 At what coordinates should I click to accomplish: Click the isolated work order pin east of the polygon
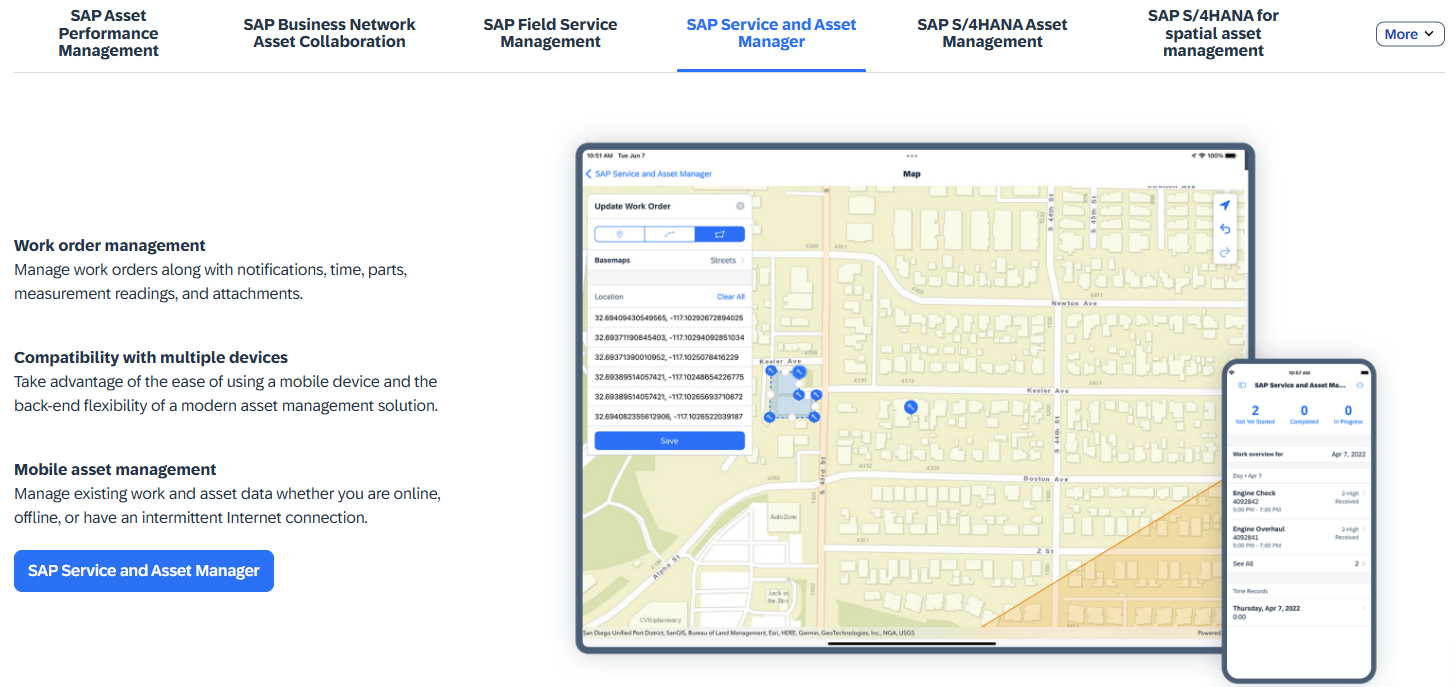[x=910, y=407]
